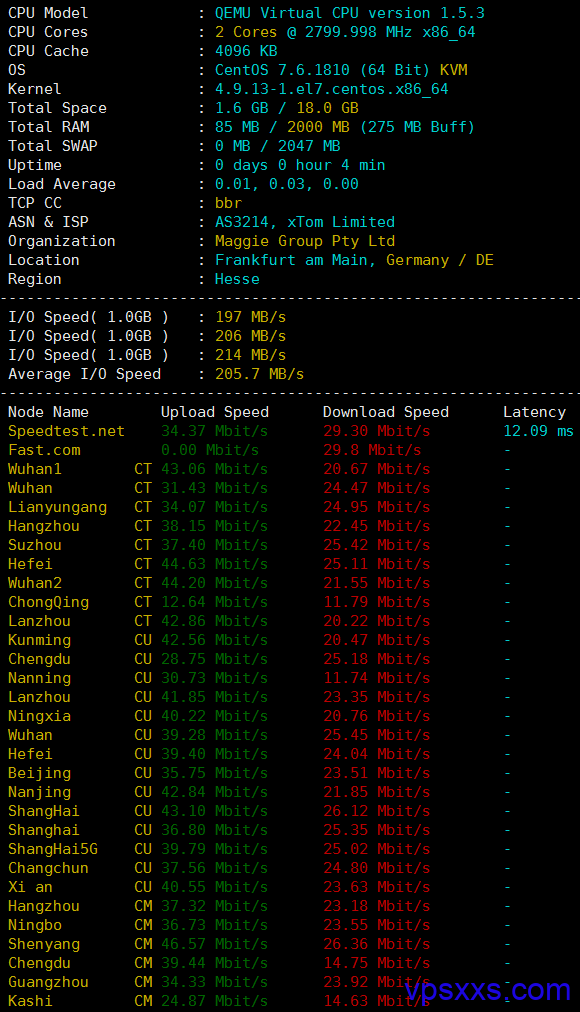Click the "CPU Model" label
This screenshot has height=1012, width=580.
(48, 13)
